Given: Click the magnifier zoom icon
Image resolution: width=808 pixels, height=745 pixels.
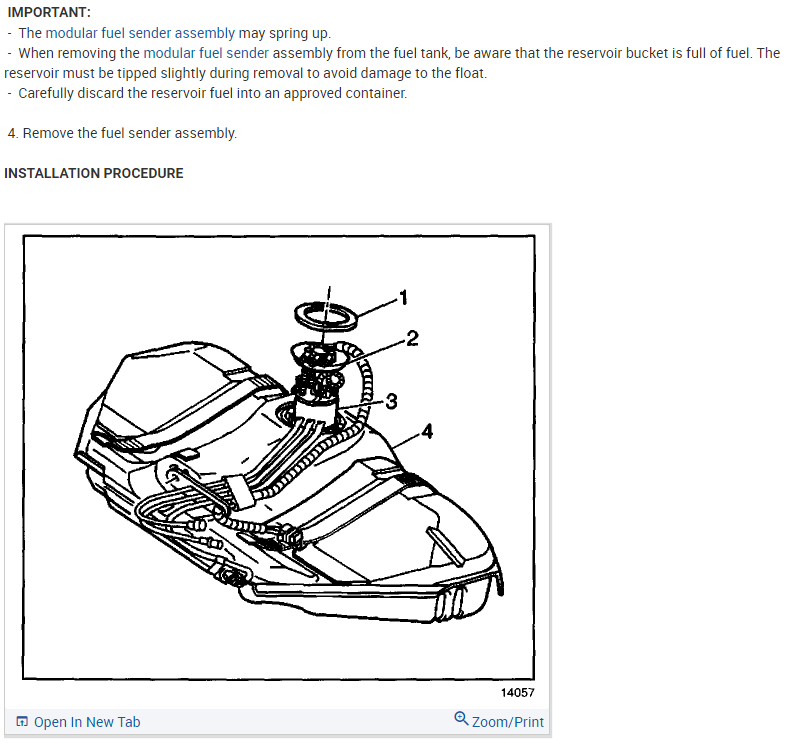Looking at the screenshot, I should (461, 718).
